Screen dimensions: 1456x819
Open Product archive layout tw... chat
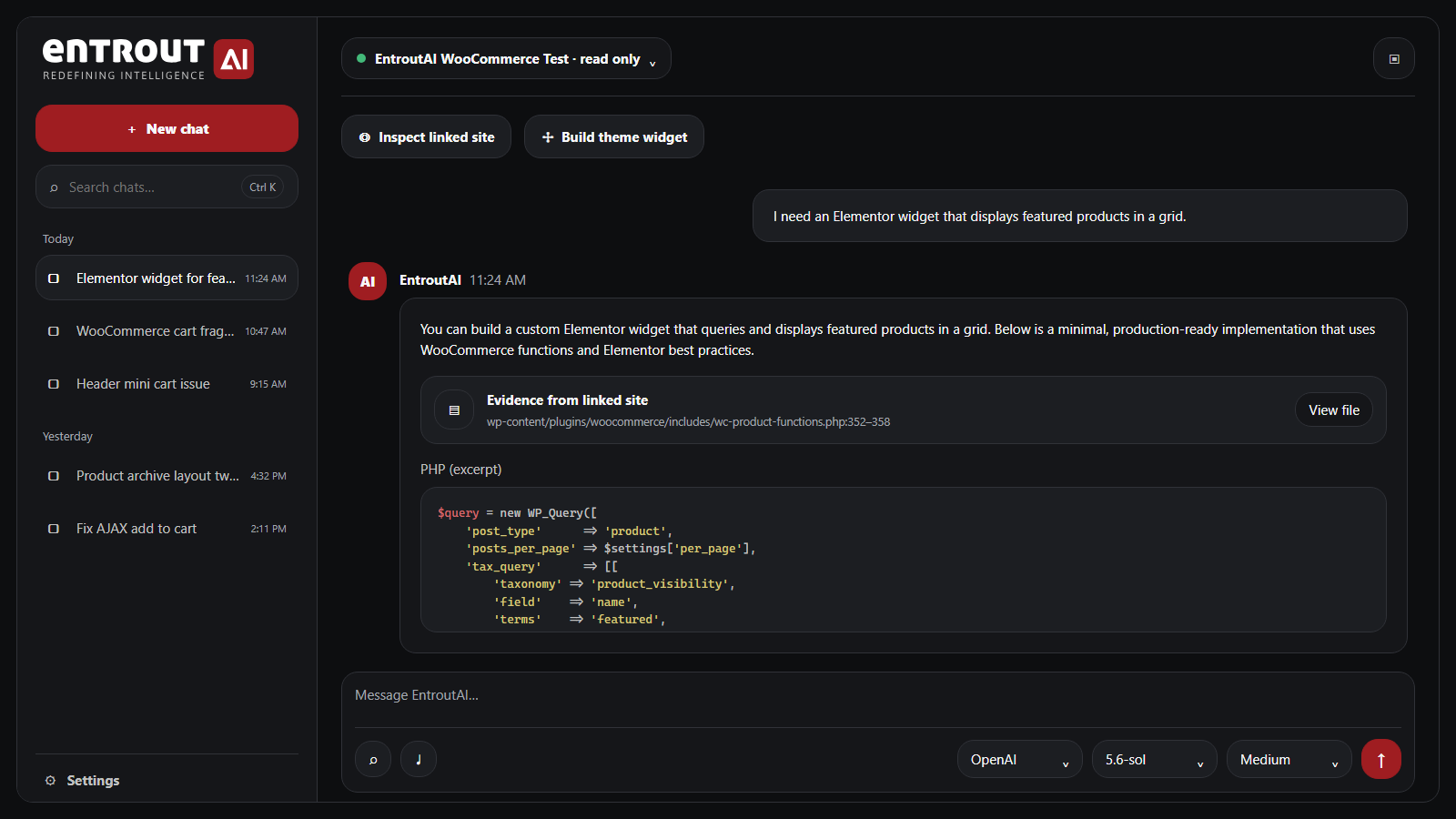tap(167, 476)
